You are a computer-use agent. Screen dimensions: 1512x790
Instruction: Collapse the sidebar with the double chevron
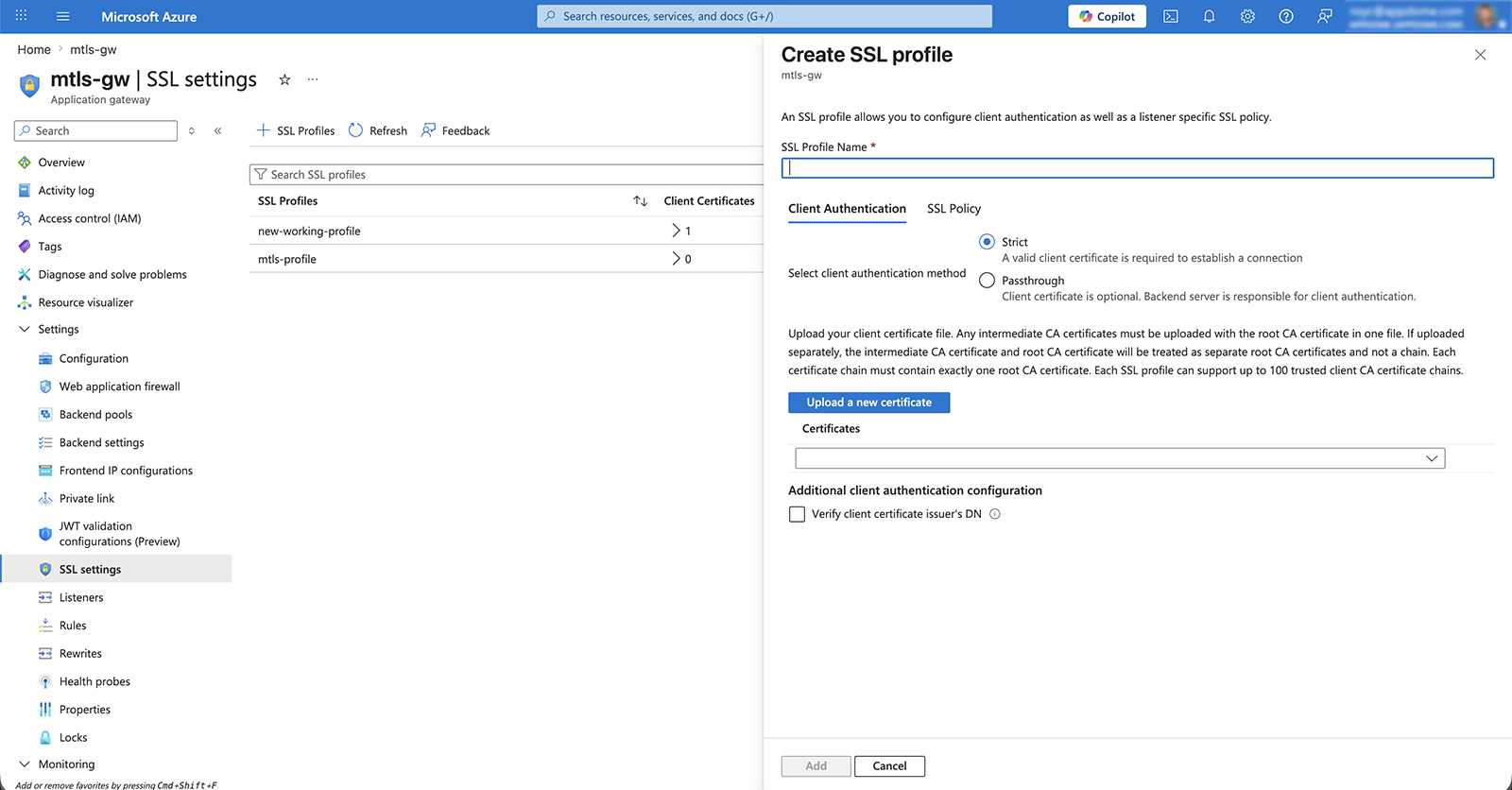click(218, 131)
